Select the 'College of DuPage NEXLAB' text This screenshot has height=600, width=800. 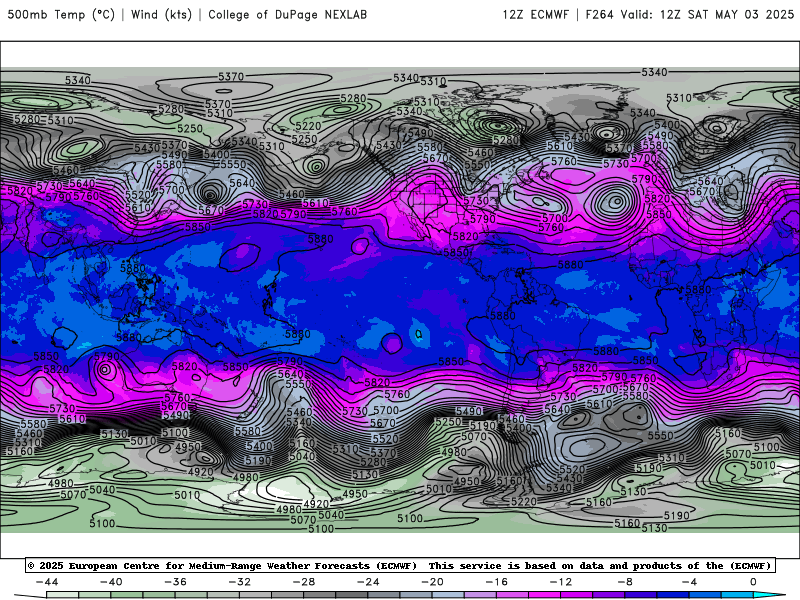click(x=287, y=15)
